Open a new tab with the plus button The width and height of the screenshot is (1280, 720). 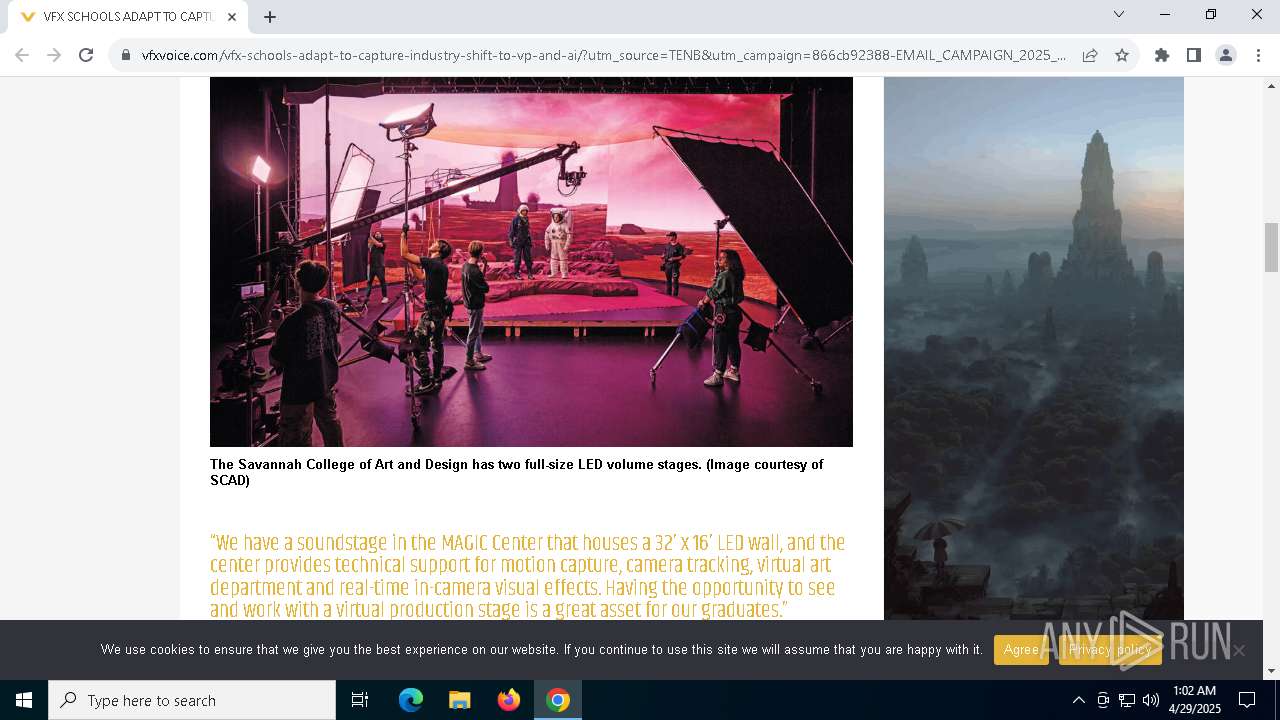(270, 17)
